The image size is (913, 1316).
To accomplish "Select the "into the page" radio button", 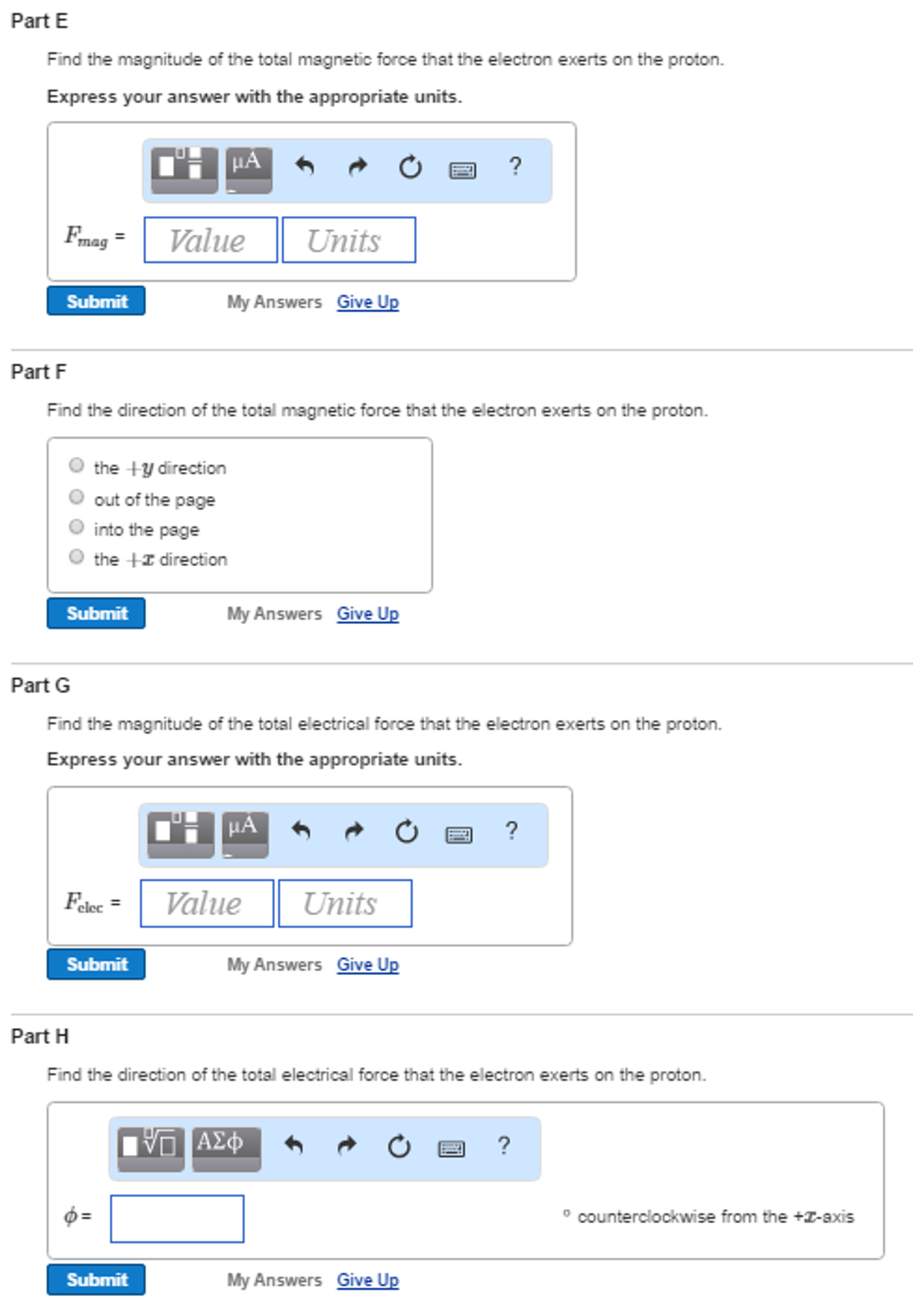I will [x=77, y=527].
